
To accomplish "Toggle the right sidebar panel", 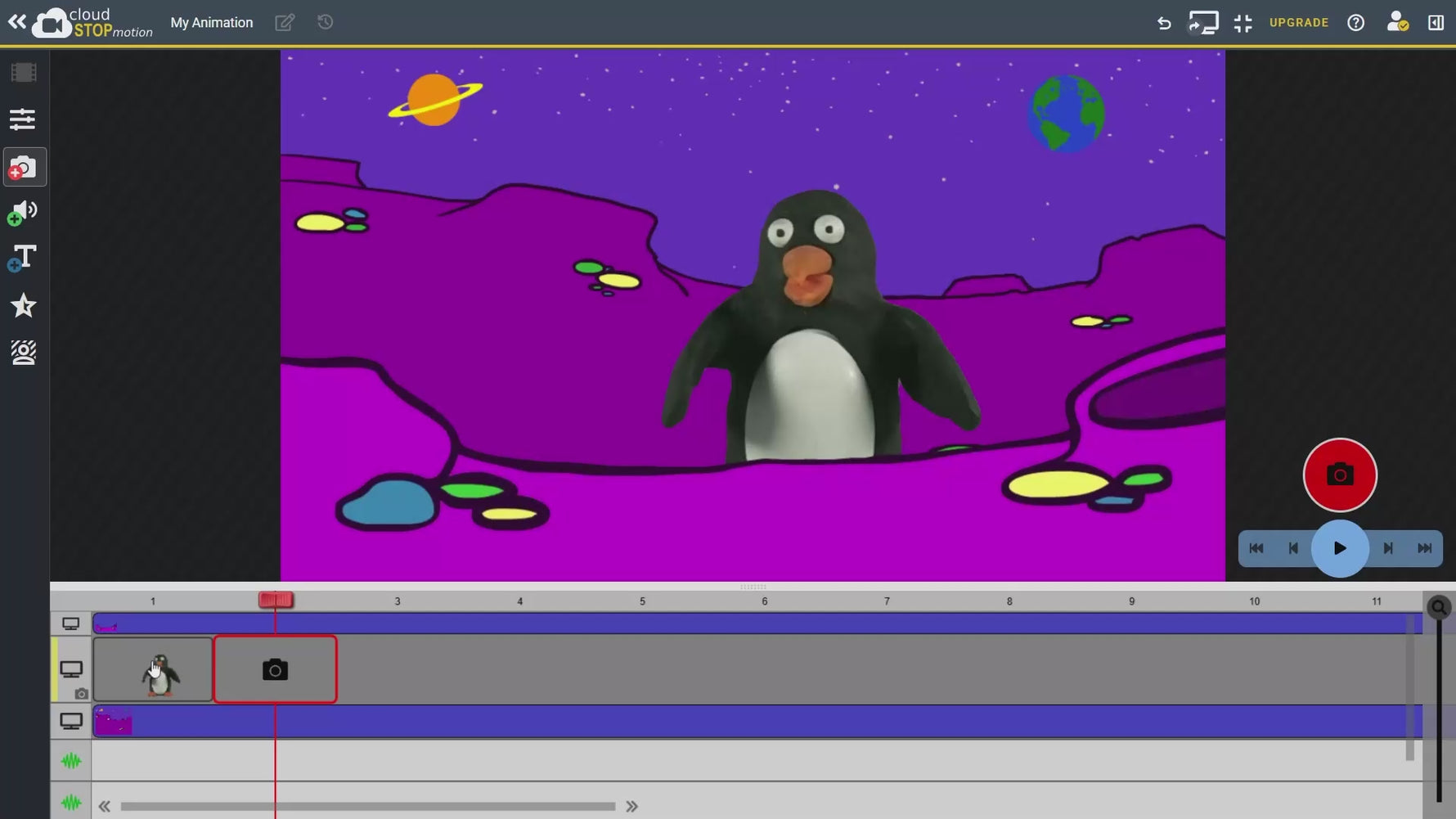I will 1436,22.
